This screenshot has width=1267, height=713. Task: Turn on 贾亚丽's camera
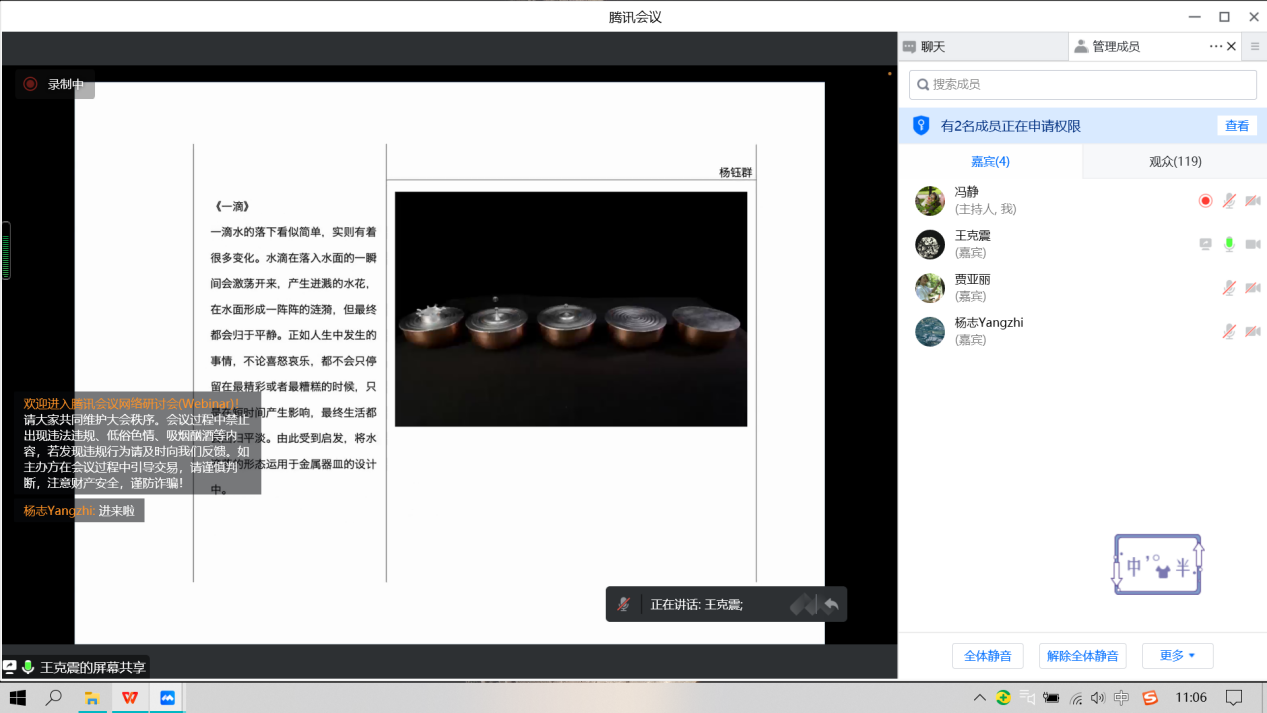tap(1252, 288)
